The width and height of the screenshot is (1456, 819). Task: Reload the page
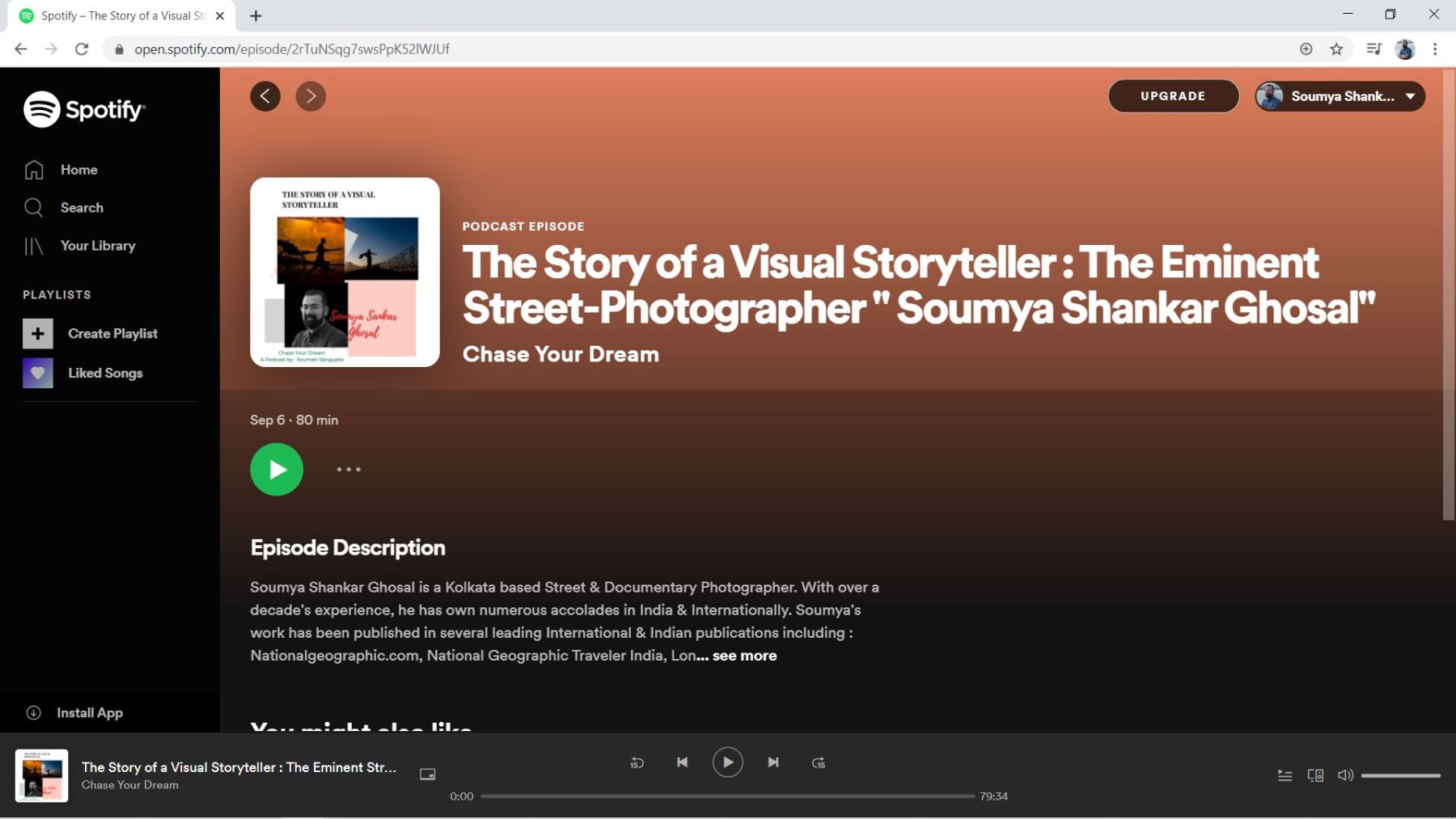point(82,49)
